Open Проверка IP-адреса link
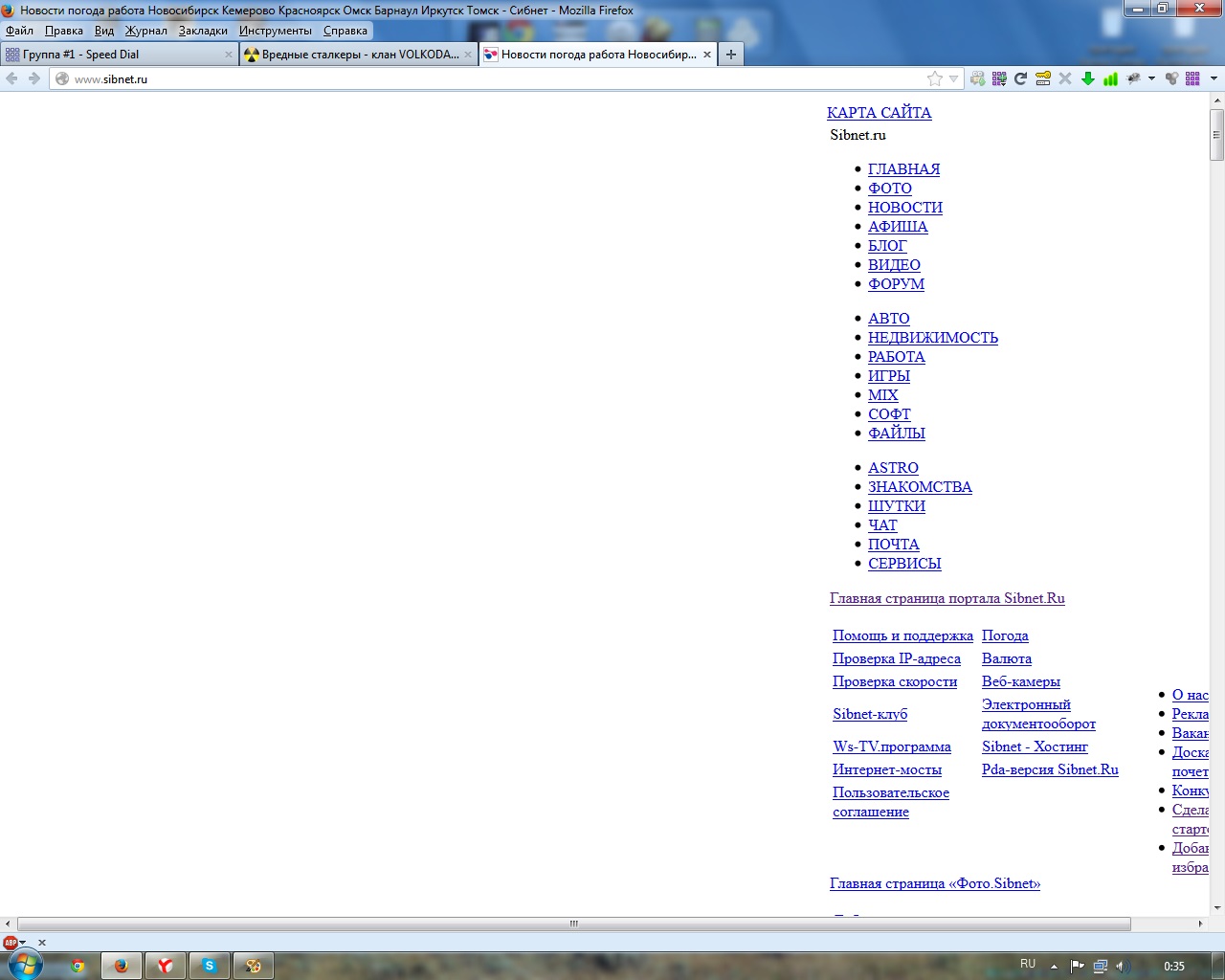 (897, 658)
